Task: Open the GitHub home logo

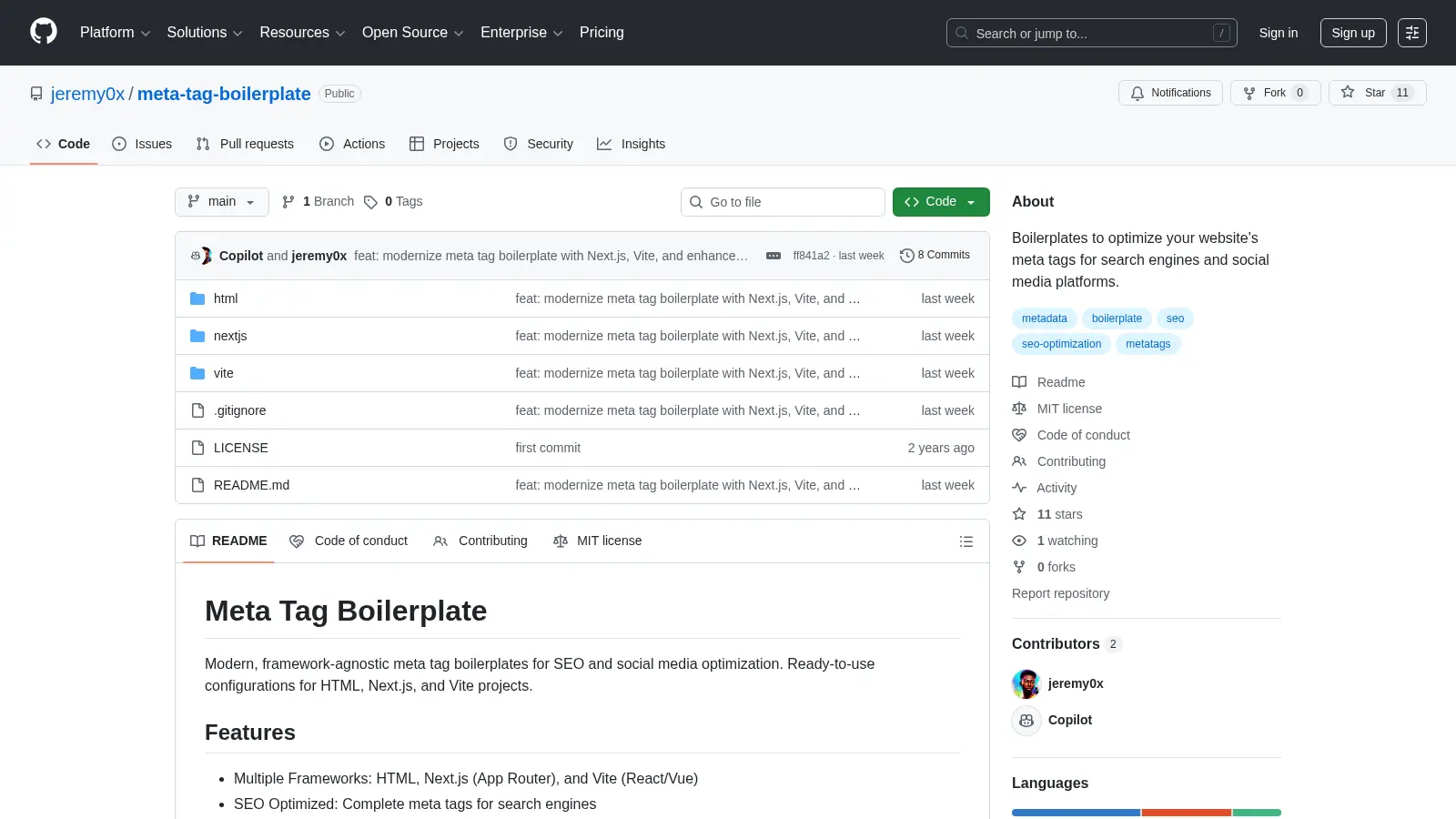Action: 44,32
